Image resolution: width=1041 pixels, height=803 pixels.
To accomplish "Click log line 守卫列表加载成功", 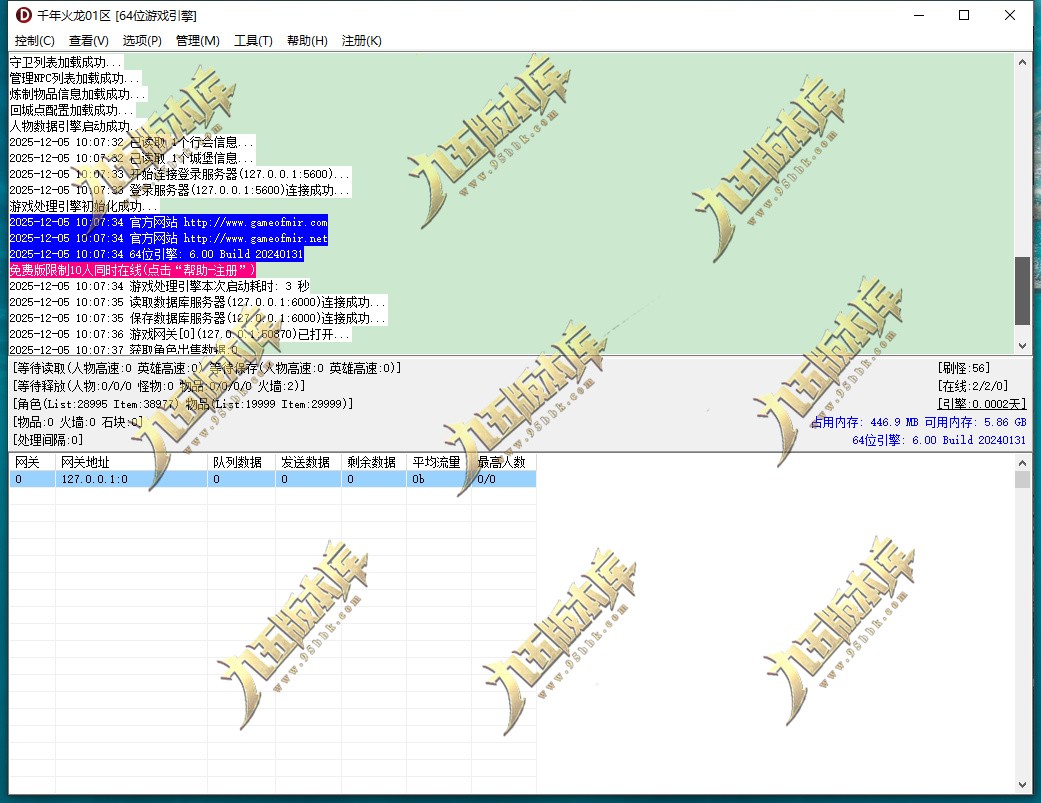I will click(x=66, y=62).
